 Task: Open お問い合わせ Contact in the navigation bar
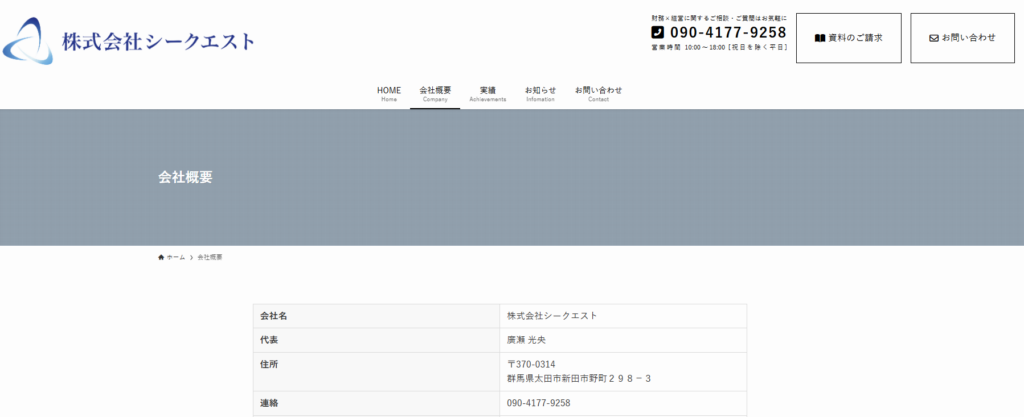[598, 93]
